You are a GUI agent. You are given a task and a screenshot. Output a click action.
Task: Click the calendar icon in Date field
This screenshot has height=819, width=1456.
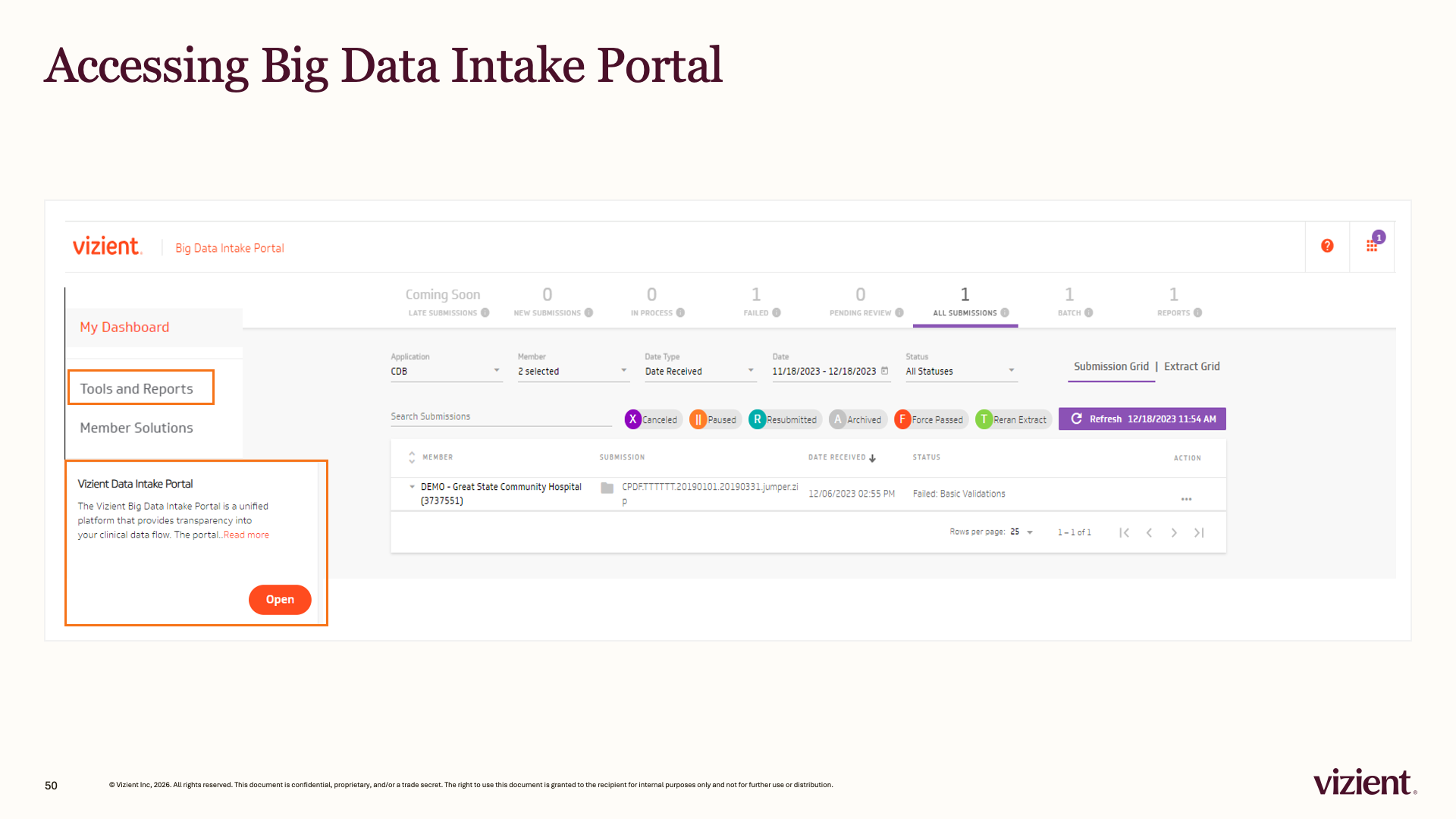884,371
